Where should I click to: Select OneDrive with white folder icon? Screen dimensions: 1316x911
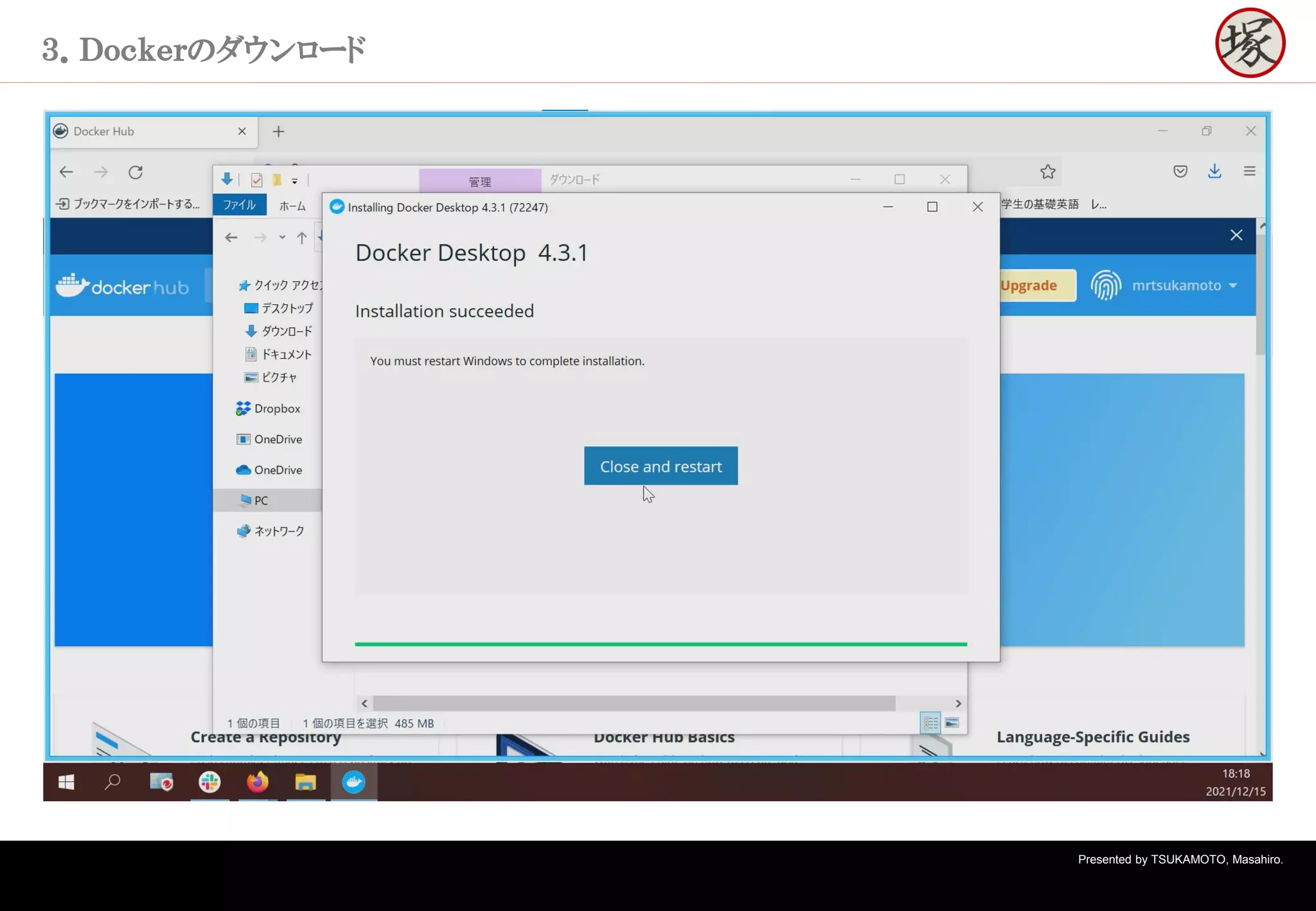tap(270, 439)
